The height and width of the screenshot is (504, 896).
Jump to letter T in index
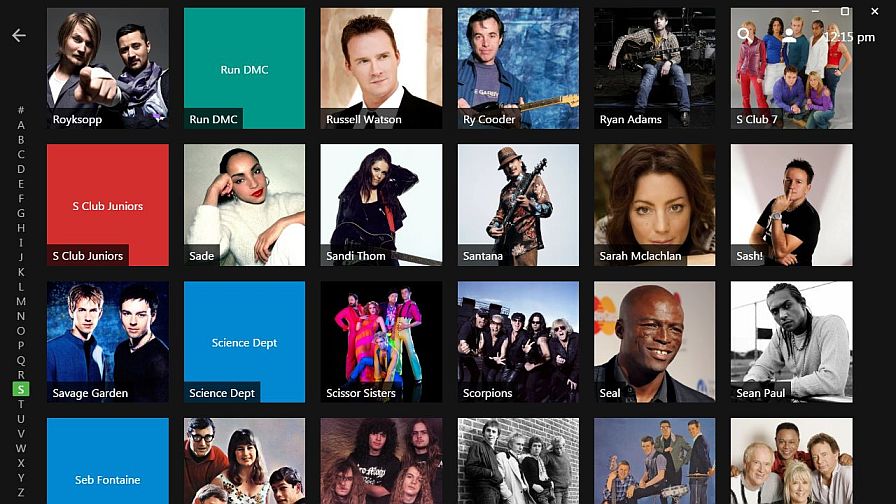tap(21, 404)
